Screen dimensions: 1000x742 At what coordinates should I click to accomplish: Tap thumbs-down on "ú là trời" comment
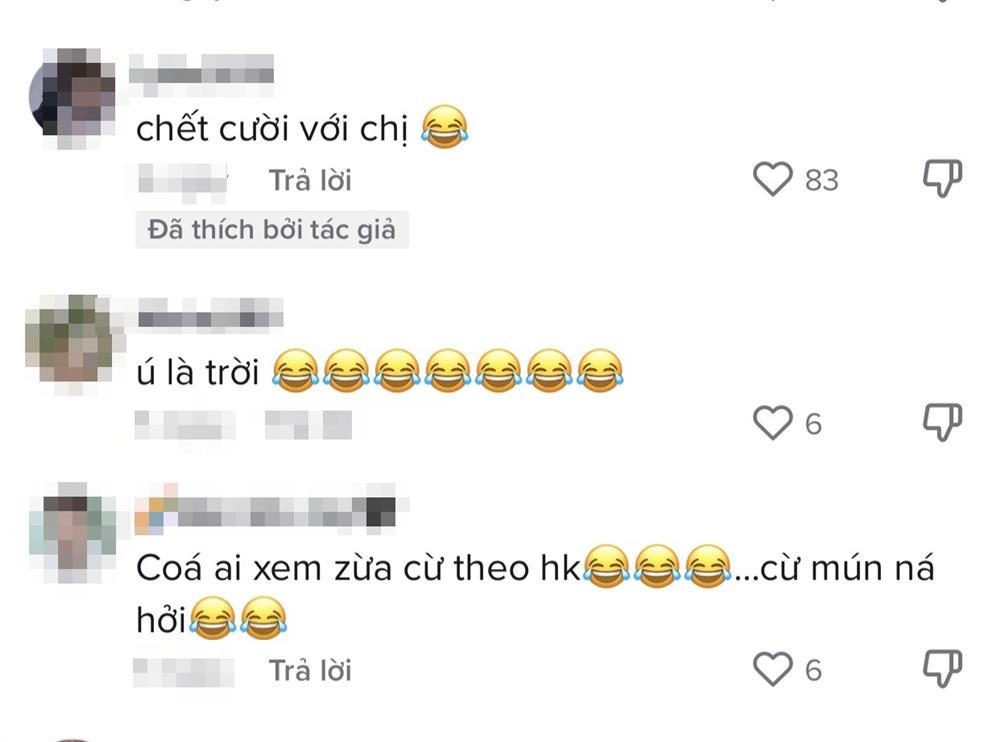(x=942, y=422)
